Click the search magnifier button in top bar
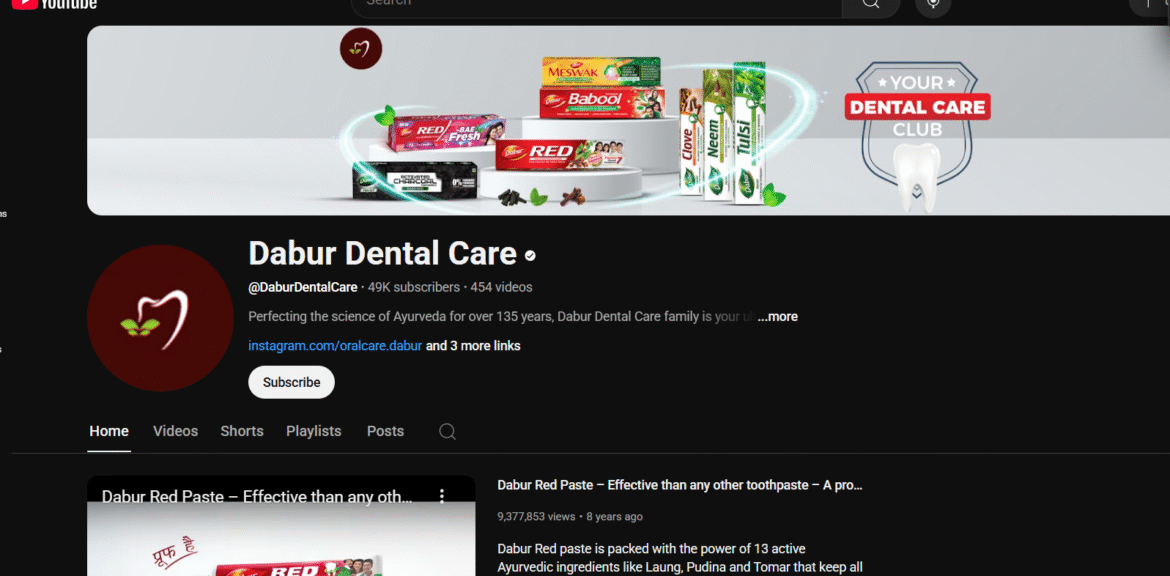The height and width of the screenshot is (576, 1170). [x=870, y=5]
